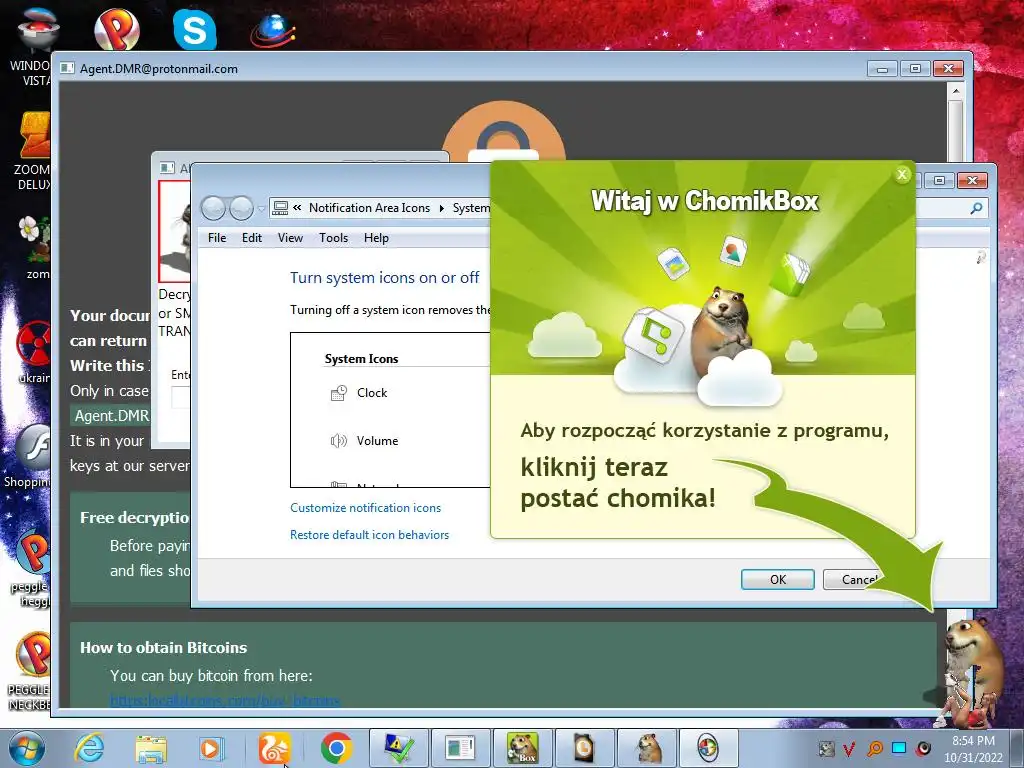The height and width of the screenshot is (768, 1024).
Task: Switch to the ChomikBox taskbar item
Action: [x=522, y=748]
